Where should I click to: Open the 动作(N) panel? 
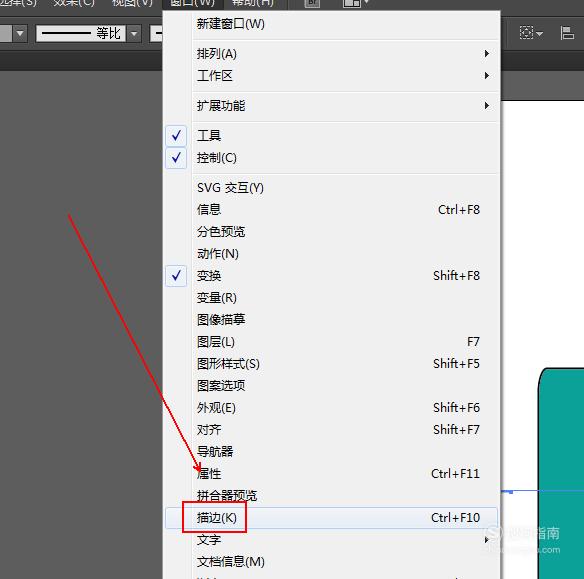point(331,254)
